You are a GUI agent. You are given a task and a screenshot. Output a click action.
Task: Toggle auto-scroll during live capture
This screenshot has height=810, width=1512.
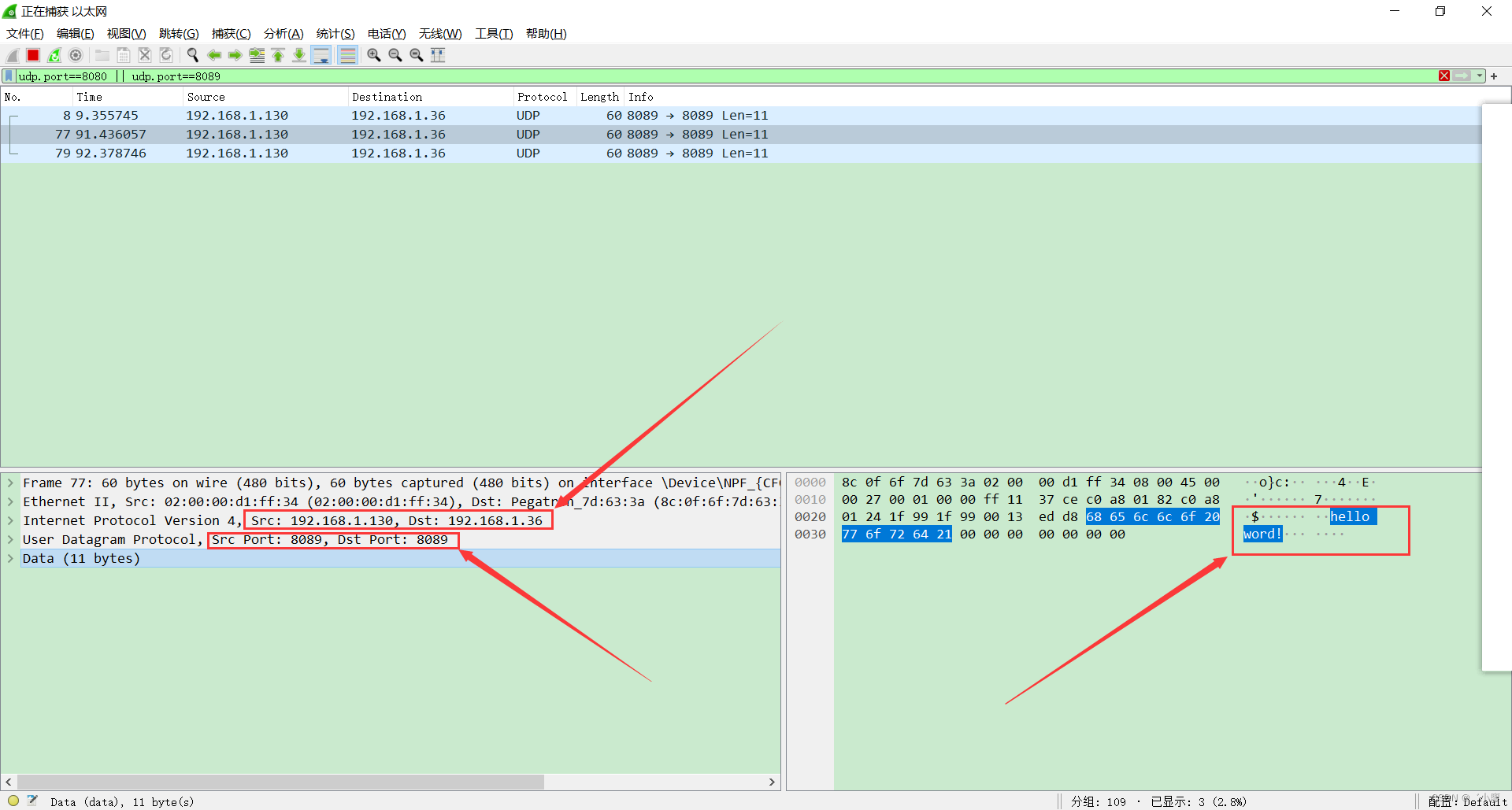click(321, 55)
